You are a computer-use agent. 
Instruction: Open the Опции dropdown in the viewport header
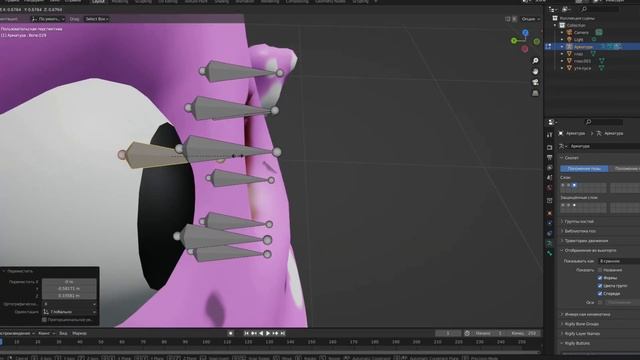(531, 19)
